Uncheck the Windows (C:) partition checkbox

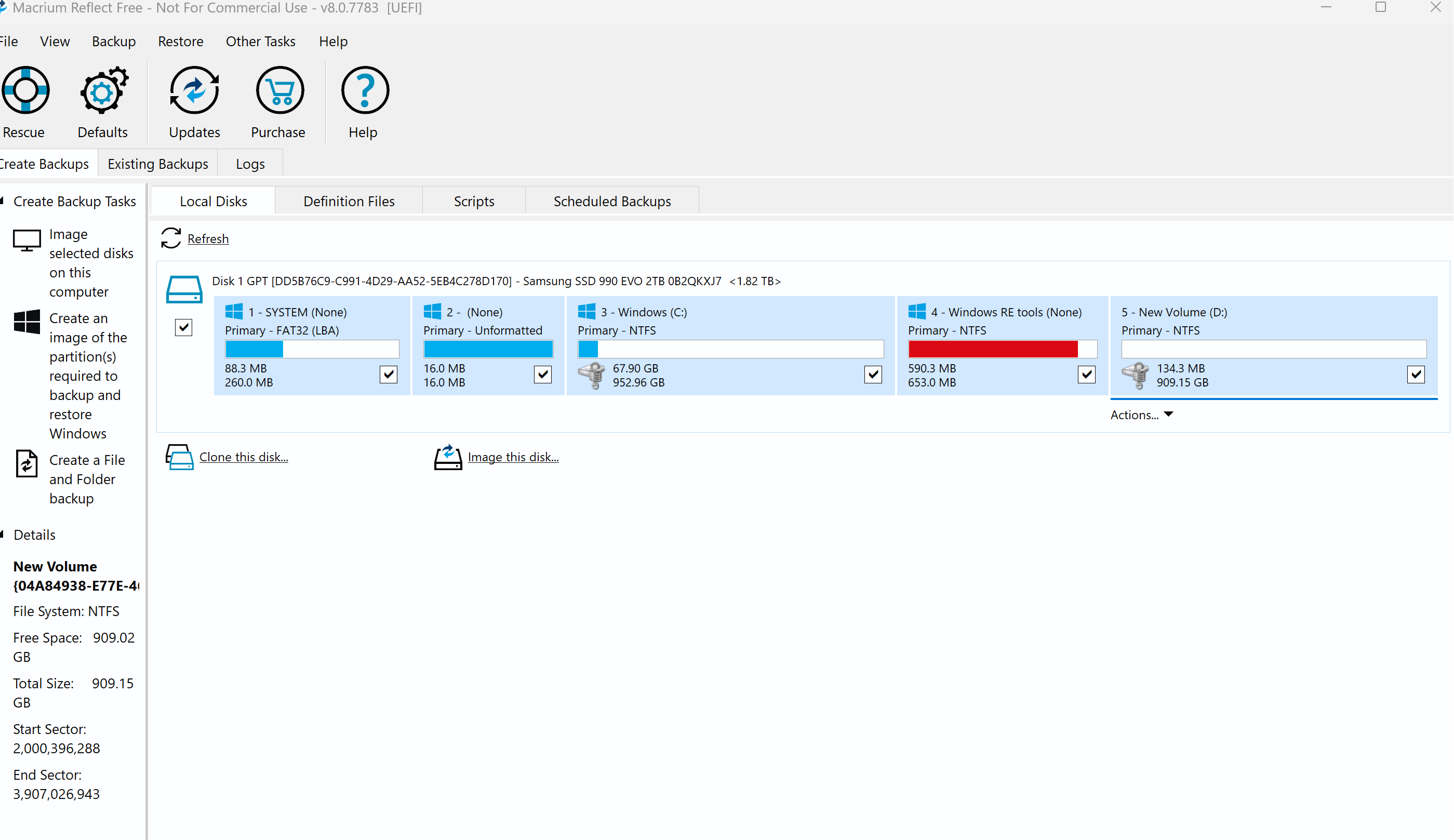[873, 375]
